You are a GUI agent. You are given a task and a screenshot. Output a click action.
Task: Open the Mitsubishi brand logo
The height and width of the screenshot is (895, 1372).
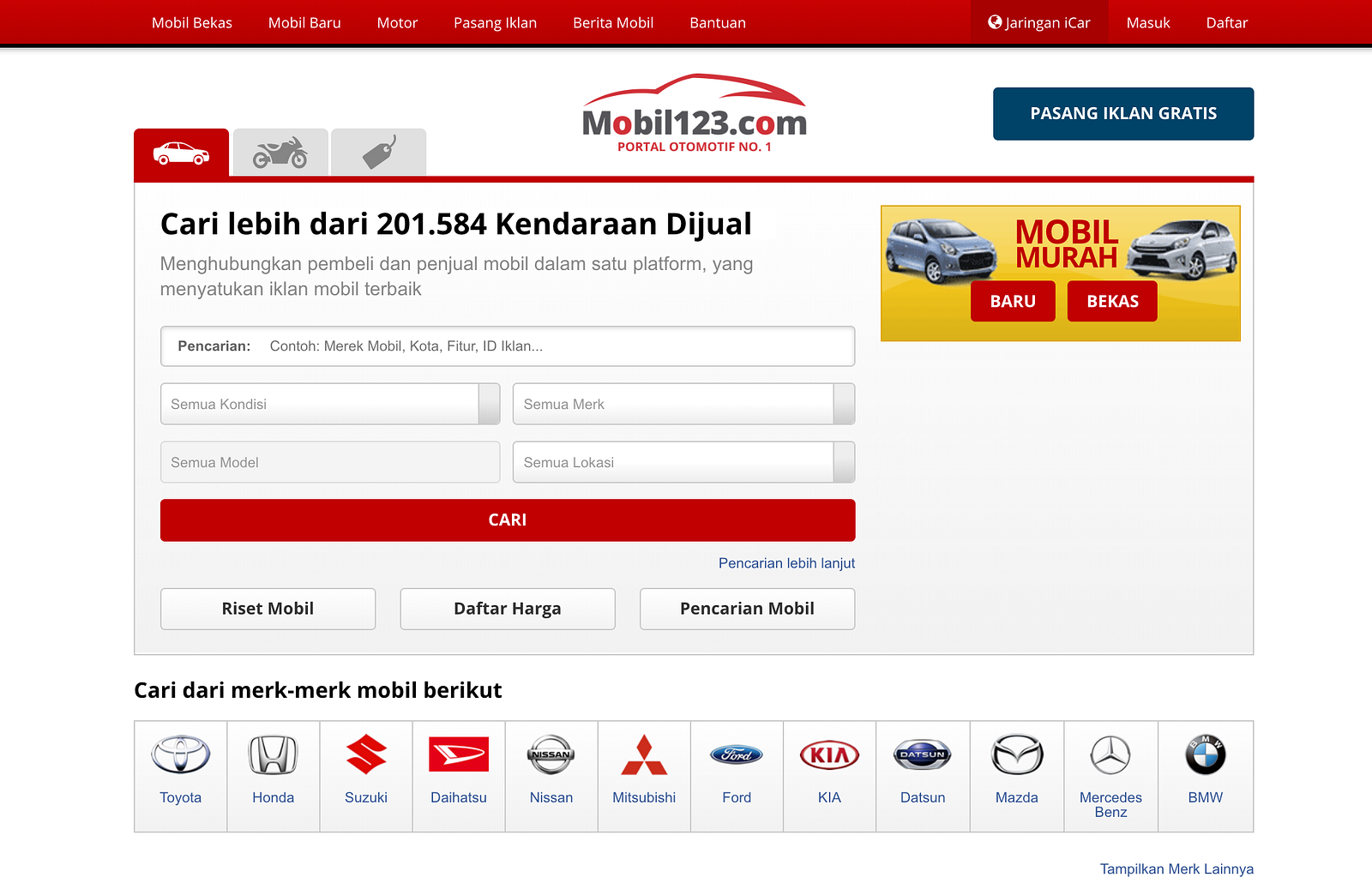click(644, 754)
